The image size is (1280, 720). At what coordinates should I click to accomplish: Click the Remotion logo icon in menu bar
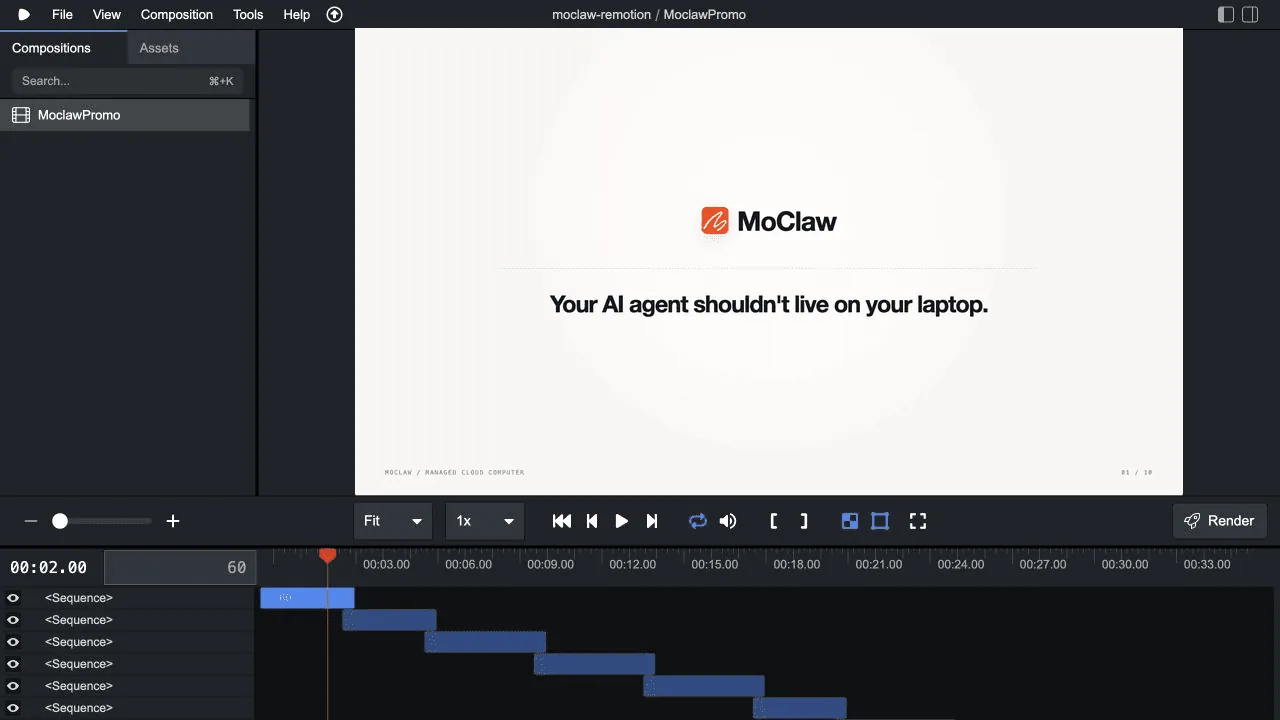pos(24,15)
